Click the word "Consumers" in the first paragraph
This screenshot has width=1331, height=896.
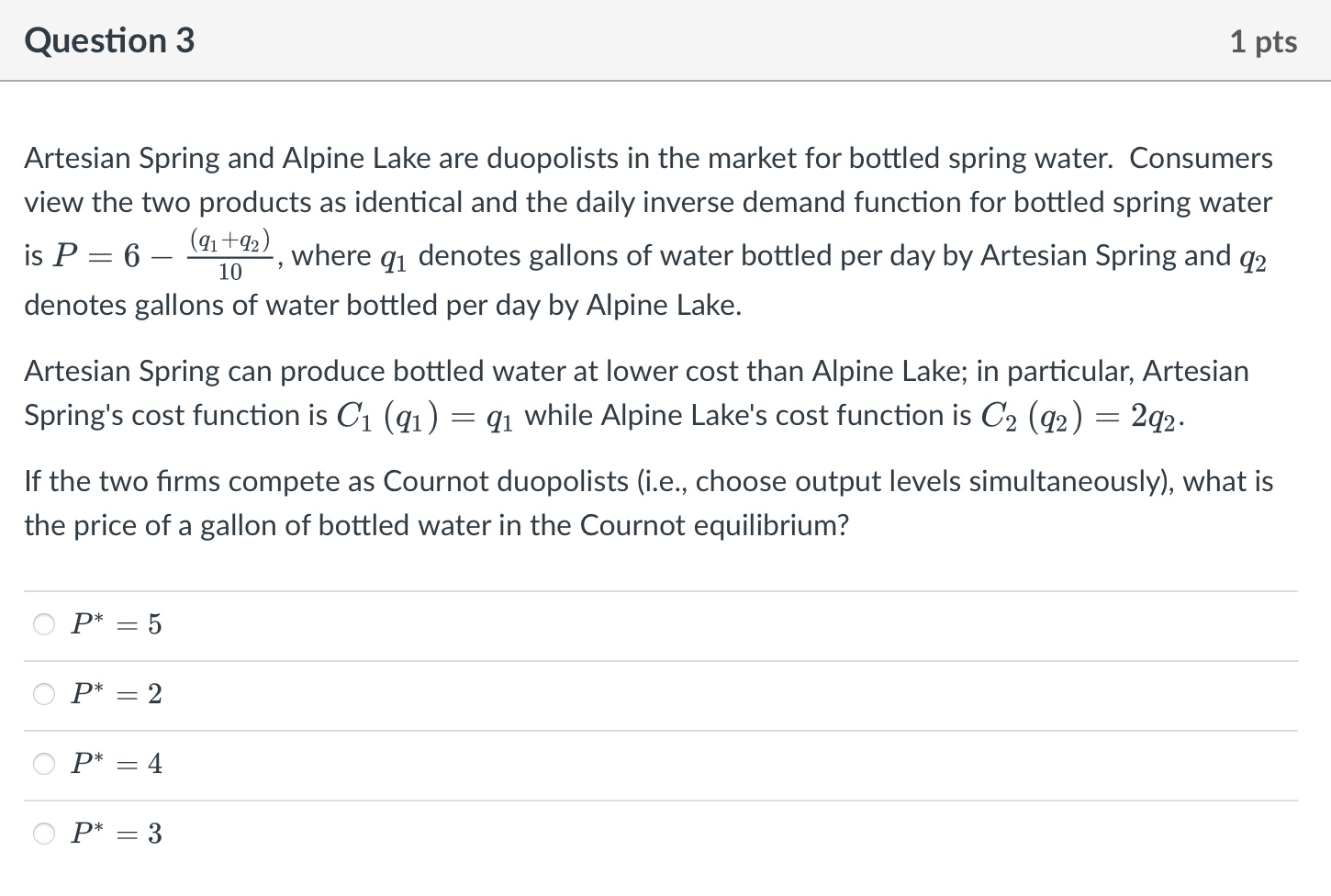(x=1200, y=159)
